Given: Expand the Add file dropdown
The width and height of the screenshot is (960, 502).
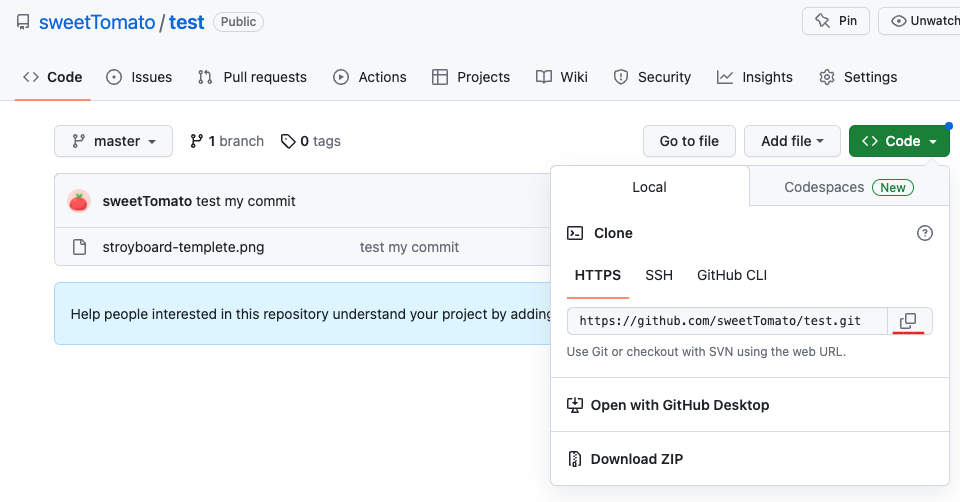Looking at the screenshot, I should [x=792, y=141].
